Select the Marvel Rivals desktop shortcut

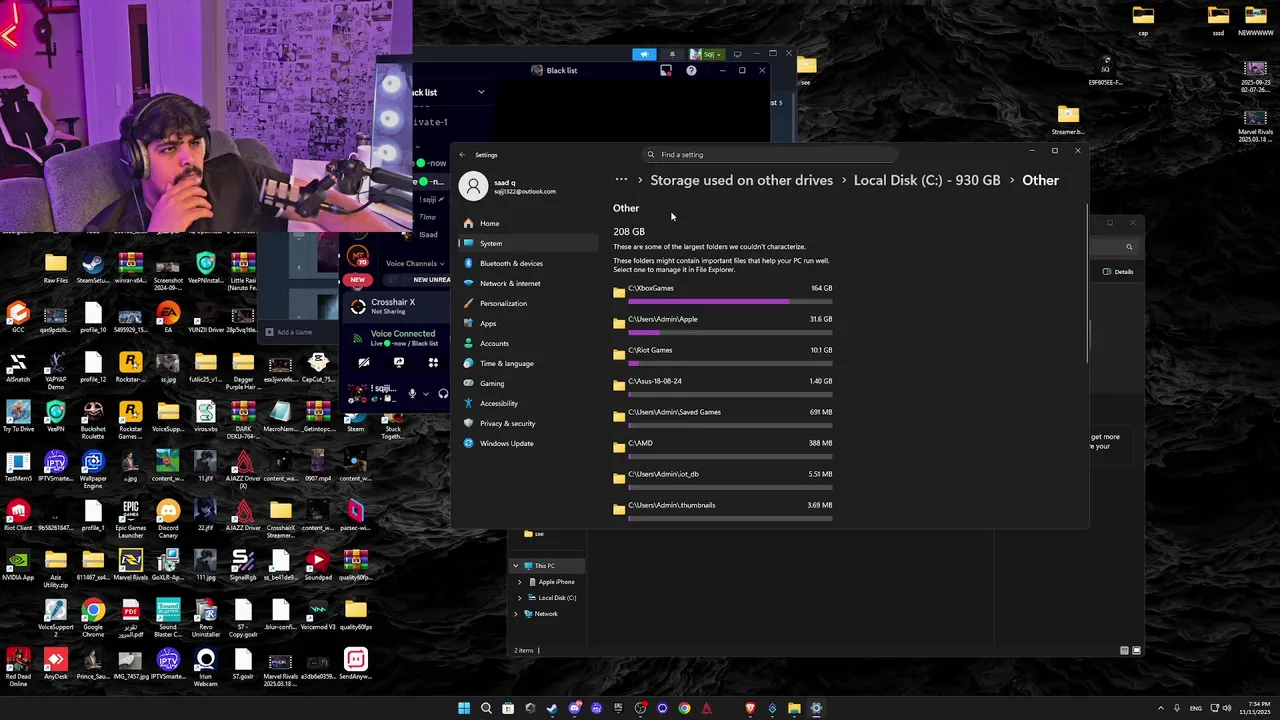pyautogui.click(x=130, y=566)
